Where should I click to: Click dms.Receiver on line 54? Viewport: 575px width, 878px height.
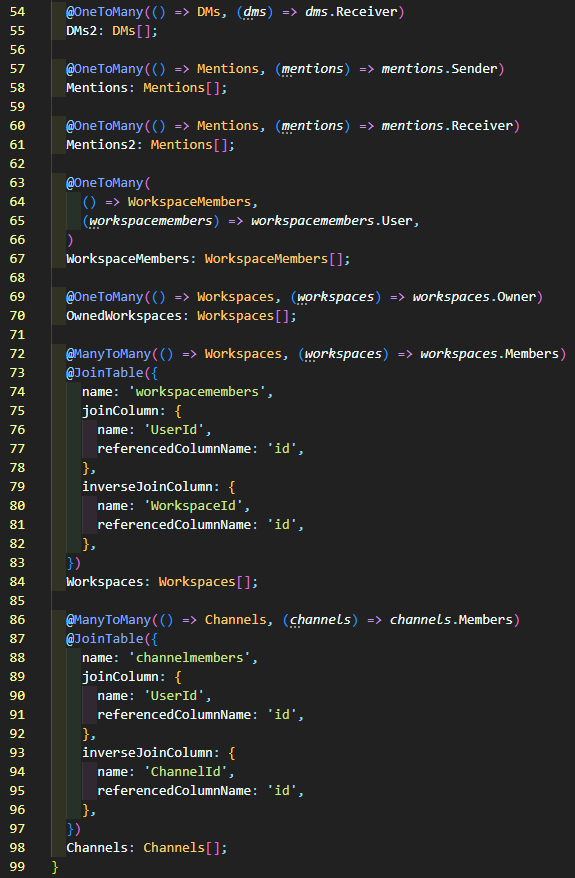tap(351, 12)
